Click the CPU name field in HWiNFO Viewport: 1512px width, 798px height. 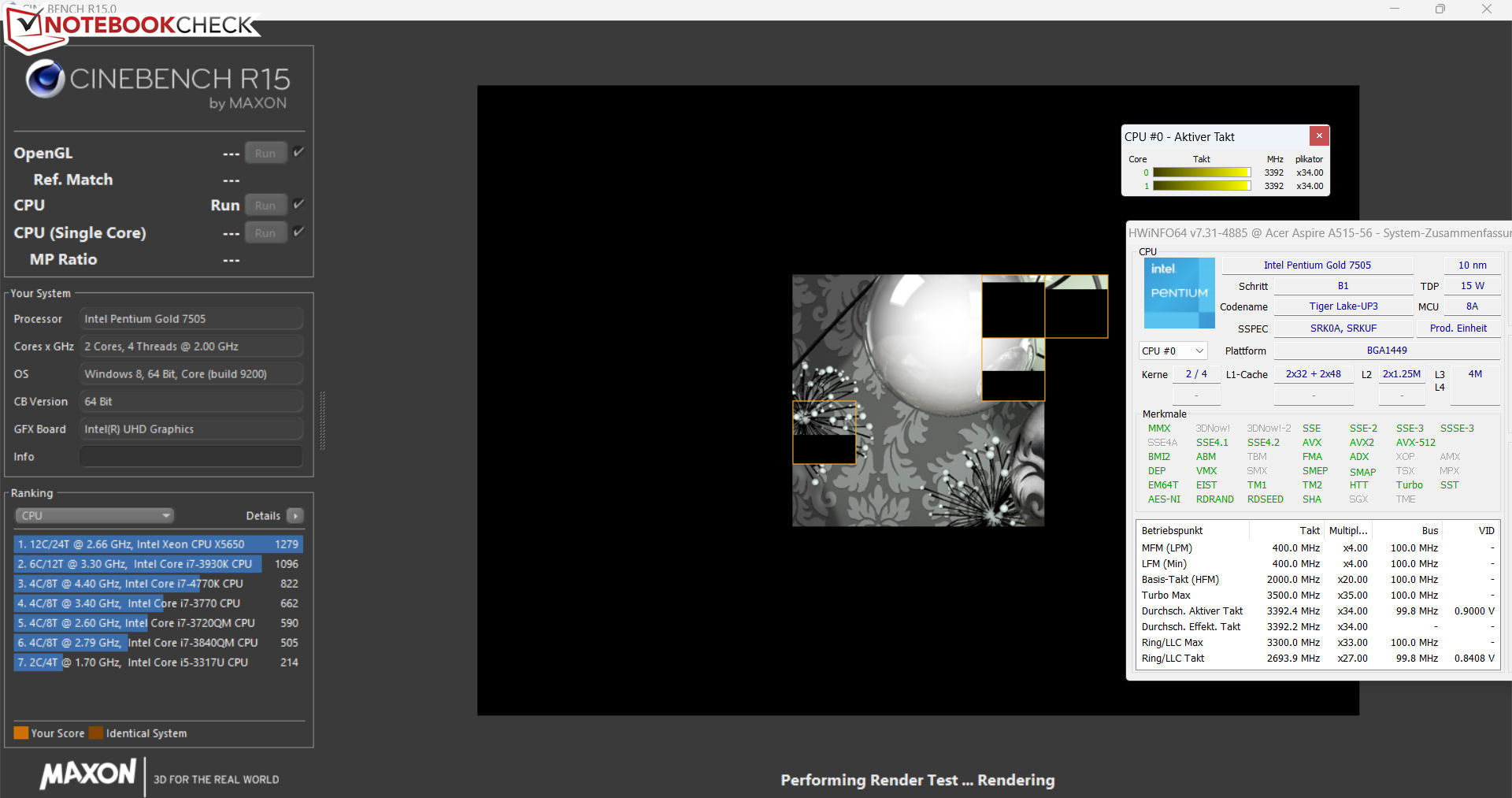click(x=1317, y=265)
